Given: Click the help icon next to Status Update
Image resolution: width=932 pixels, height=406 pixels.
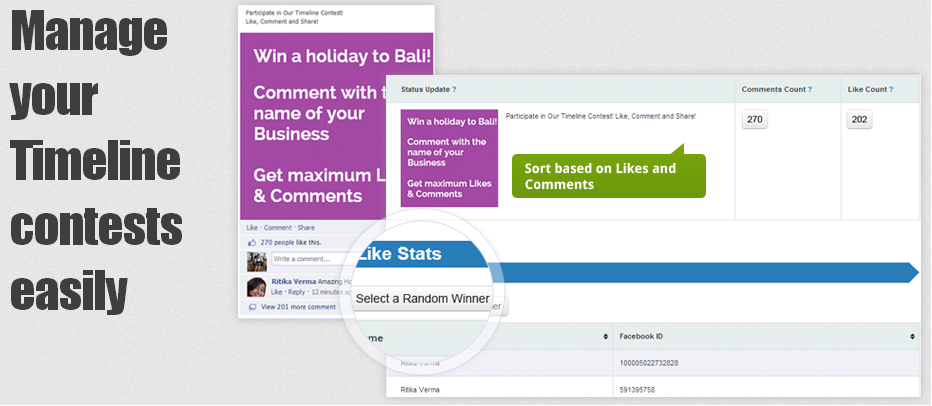Looking at the screenshot, I should 454,89.
